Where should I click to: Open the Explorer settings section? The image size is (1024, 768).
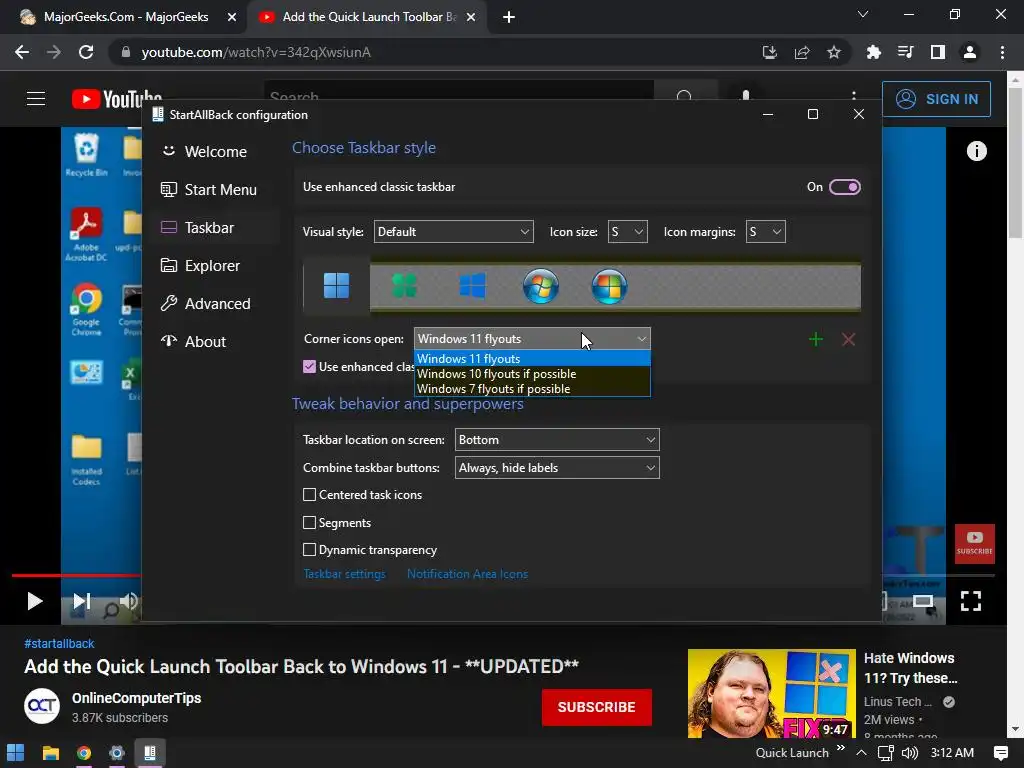pos(200,265)
